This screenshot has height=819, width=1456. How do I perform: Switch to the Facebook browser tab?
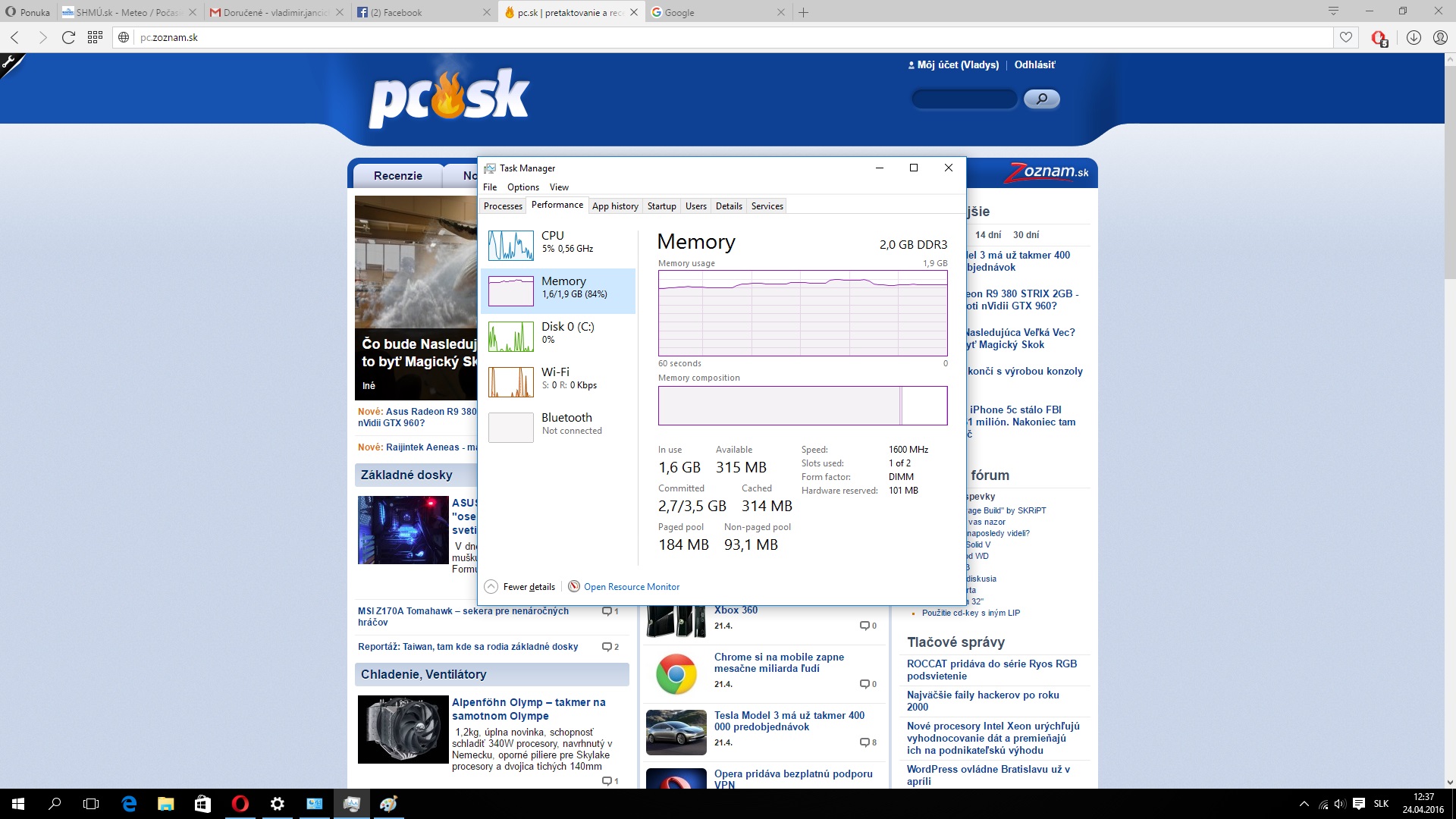425,12
